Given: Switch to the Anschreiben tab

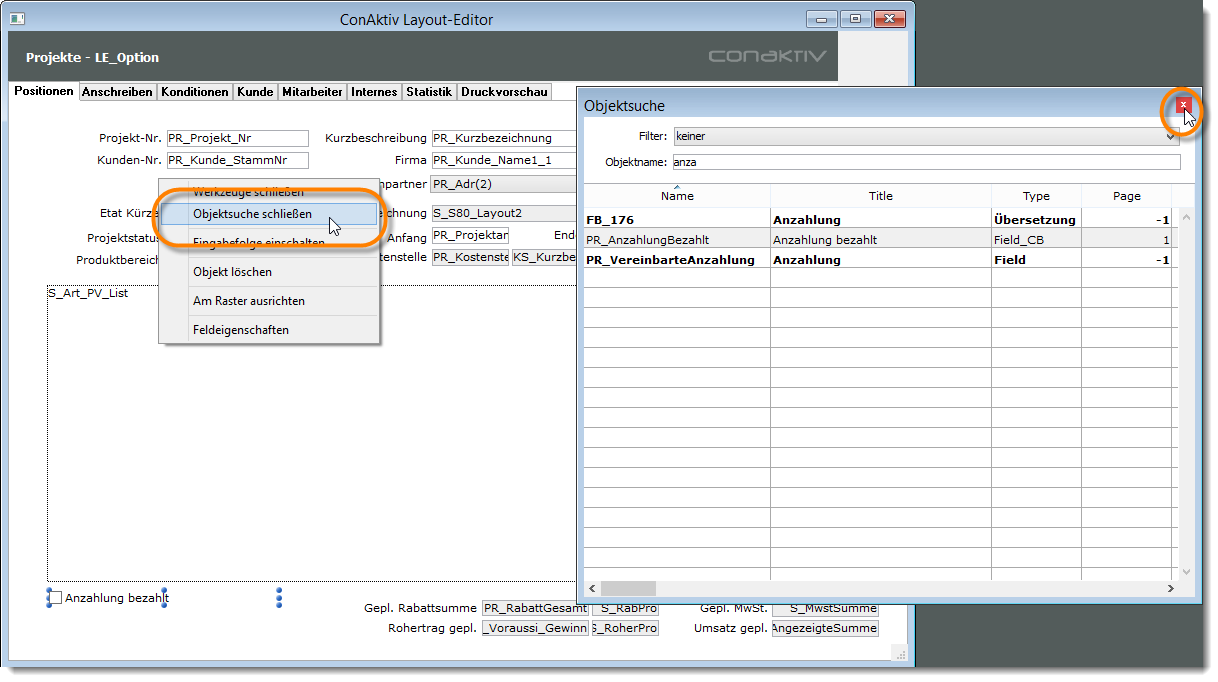Looking at the screenshot, I should point(117,92).
